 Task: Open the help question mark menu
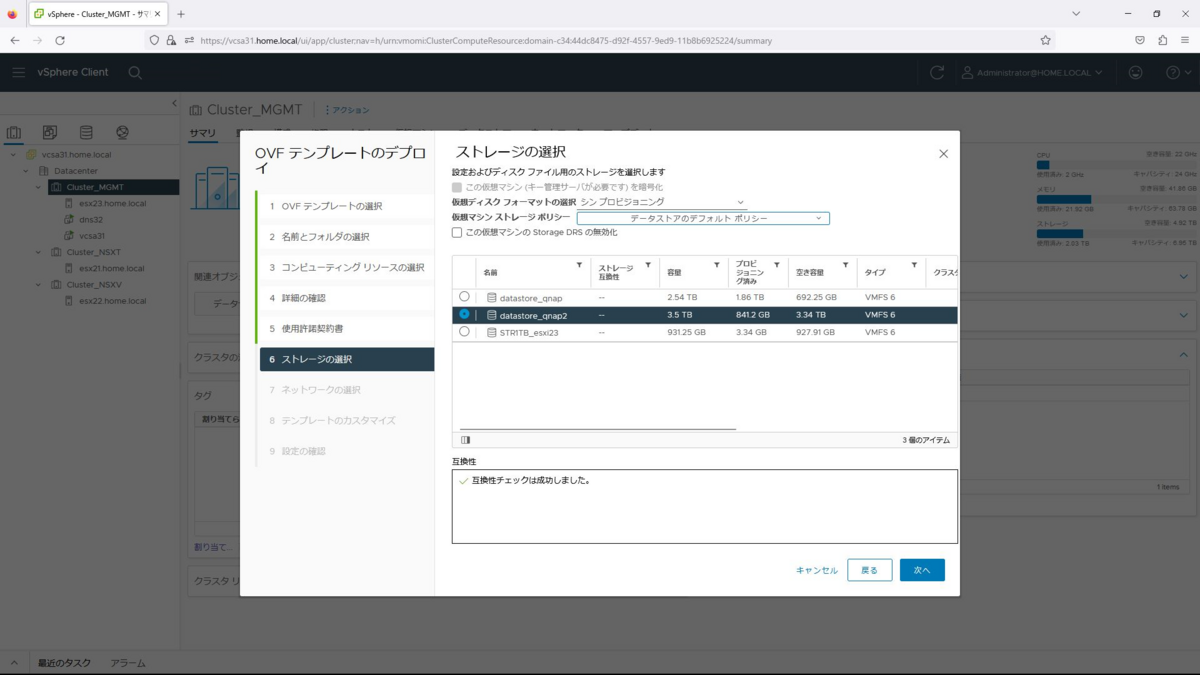[x=1177, y=72]
